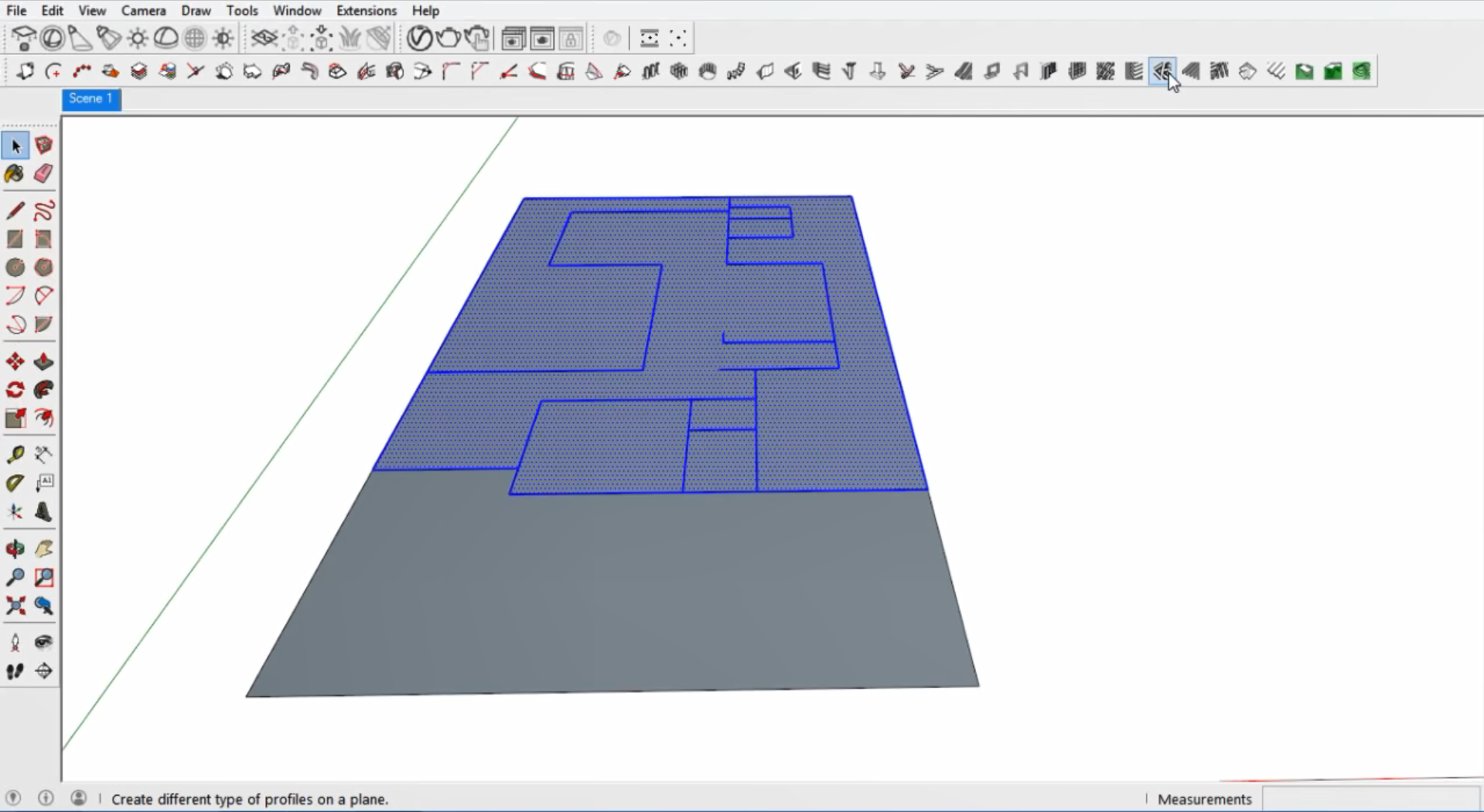Select the Walk footprints tool

[x=15, y=671]
